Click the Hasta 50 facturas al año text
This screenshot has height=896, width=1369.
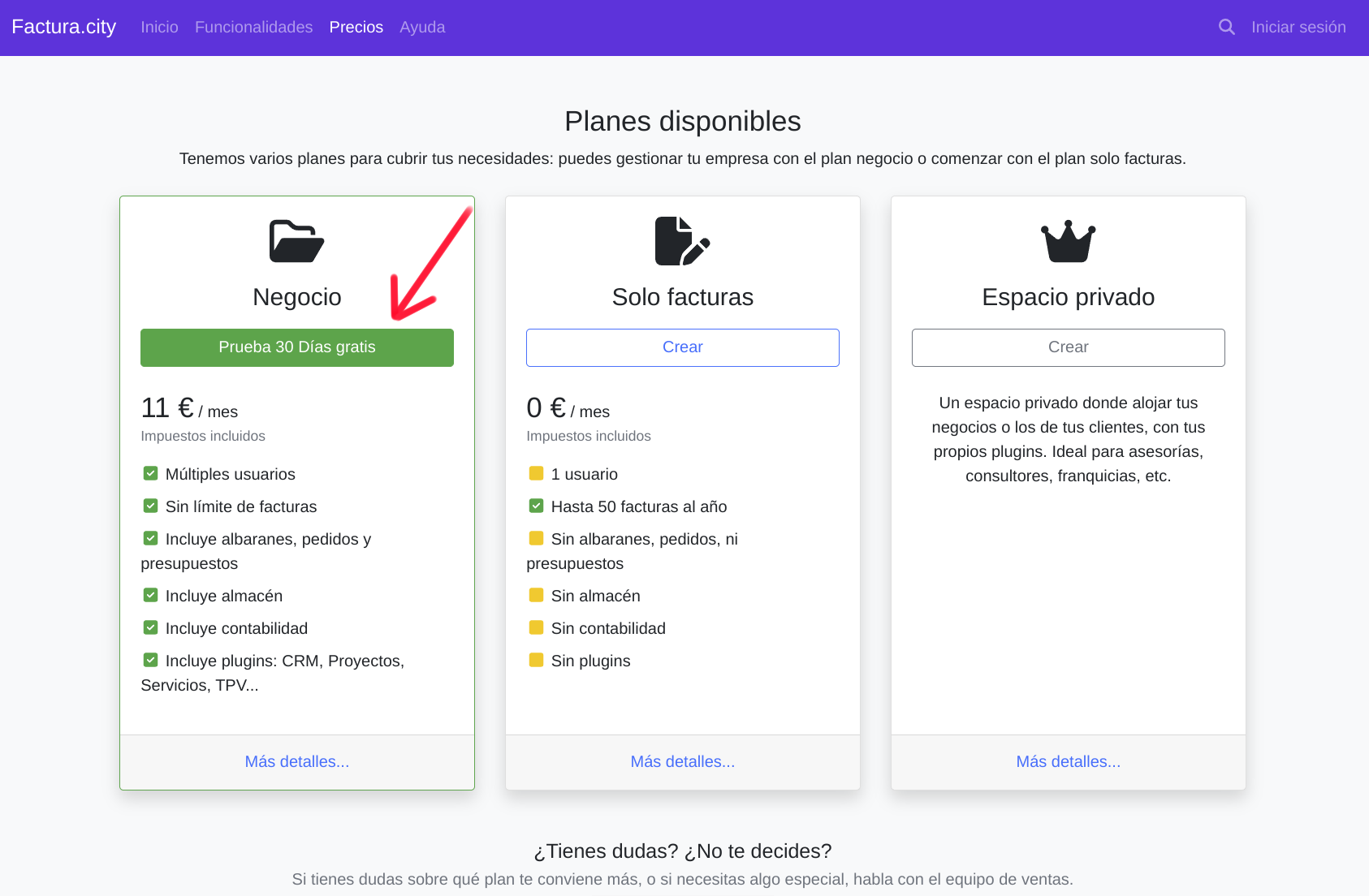tap(639, 506)
